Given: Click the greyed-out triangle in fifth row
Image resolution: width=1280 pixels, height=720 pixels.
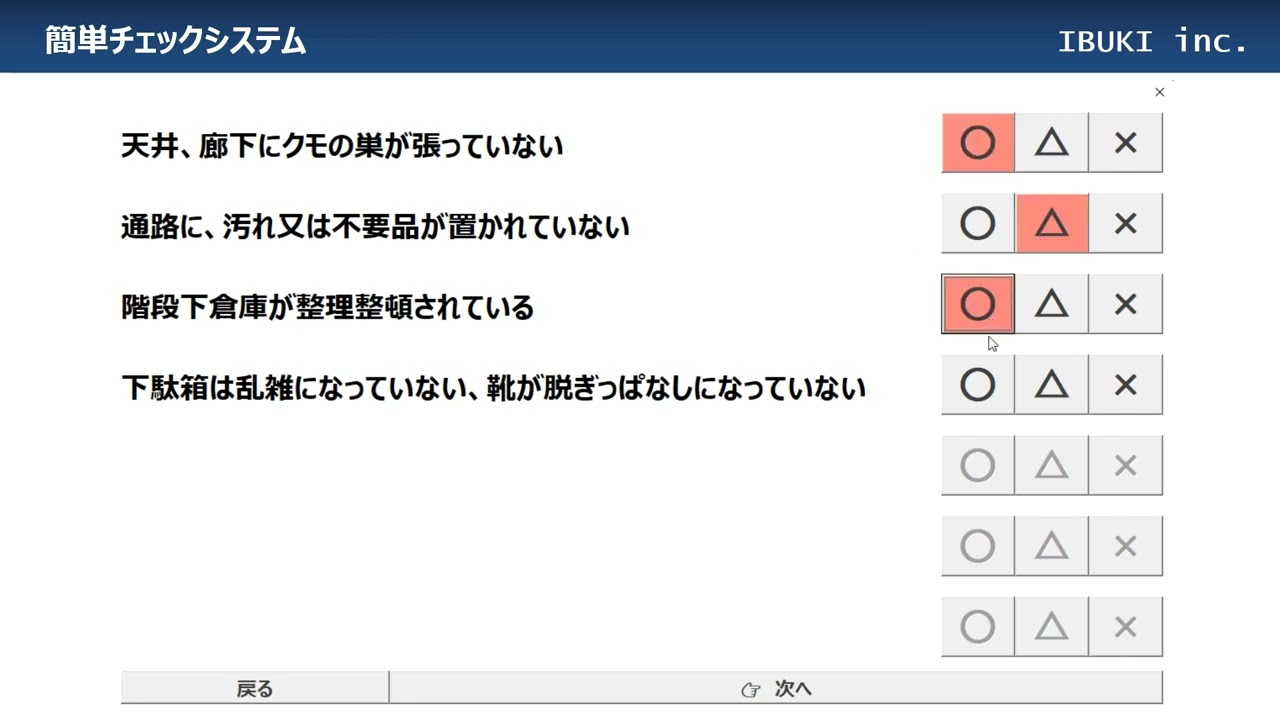Looking at the screenshot, I should [x=1051, y=465].
